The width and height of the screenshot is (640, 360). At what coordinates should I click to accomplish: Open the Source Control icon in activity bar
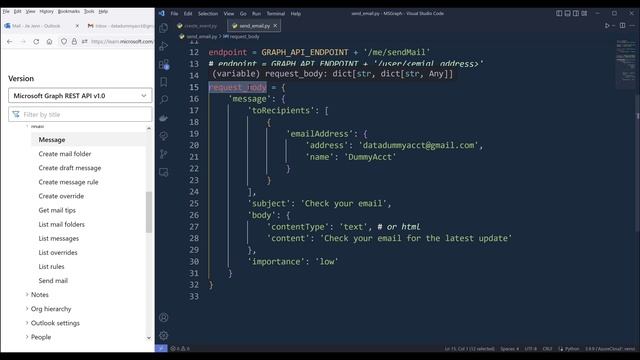pyautogui.click(x=164, y=154)
